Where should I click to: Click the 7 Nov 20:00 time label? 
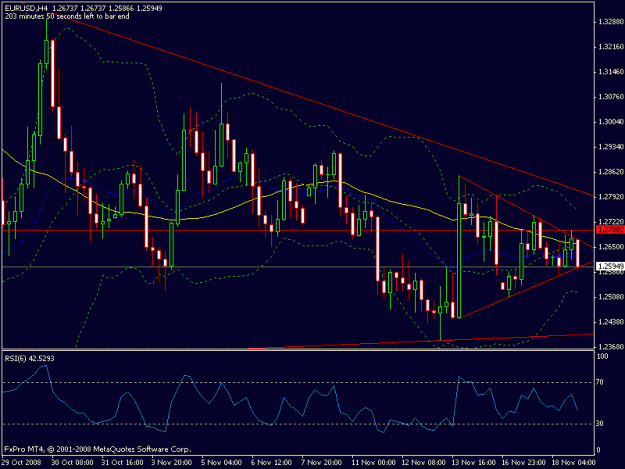pyautogui.click(x=322, y=463)
